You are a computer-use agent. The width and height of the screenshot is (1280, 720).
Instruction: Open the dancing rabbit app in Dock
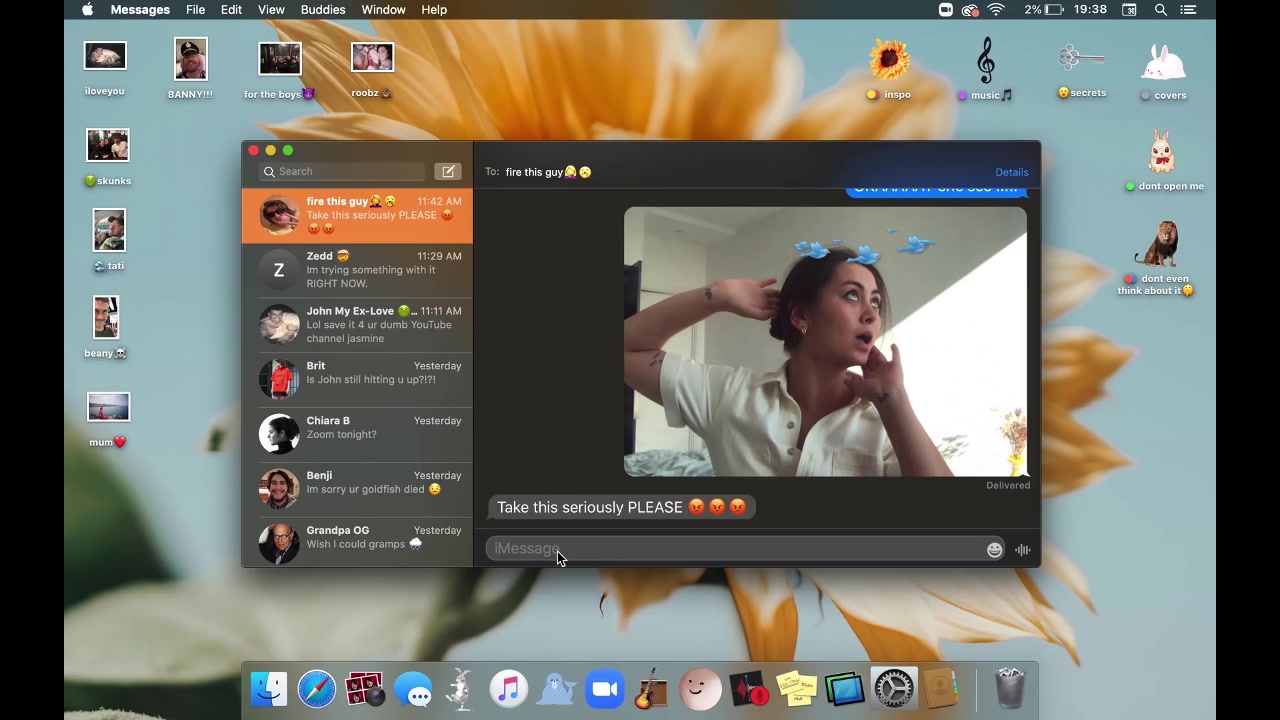461,689
